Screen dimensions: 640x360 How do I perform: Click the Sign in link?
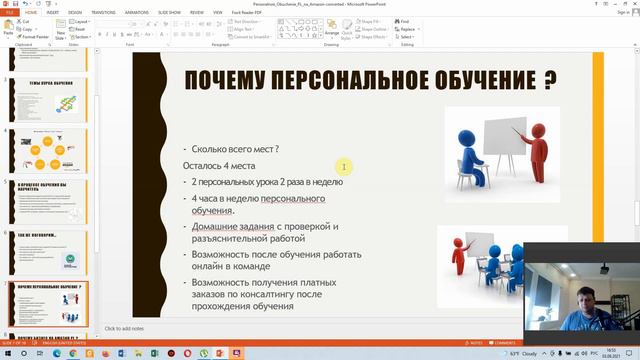[x=623, y=13]
